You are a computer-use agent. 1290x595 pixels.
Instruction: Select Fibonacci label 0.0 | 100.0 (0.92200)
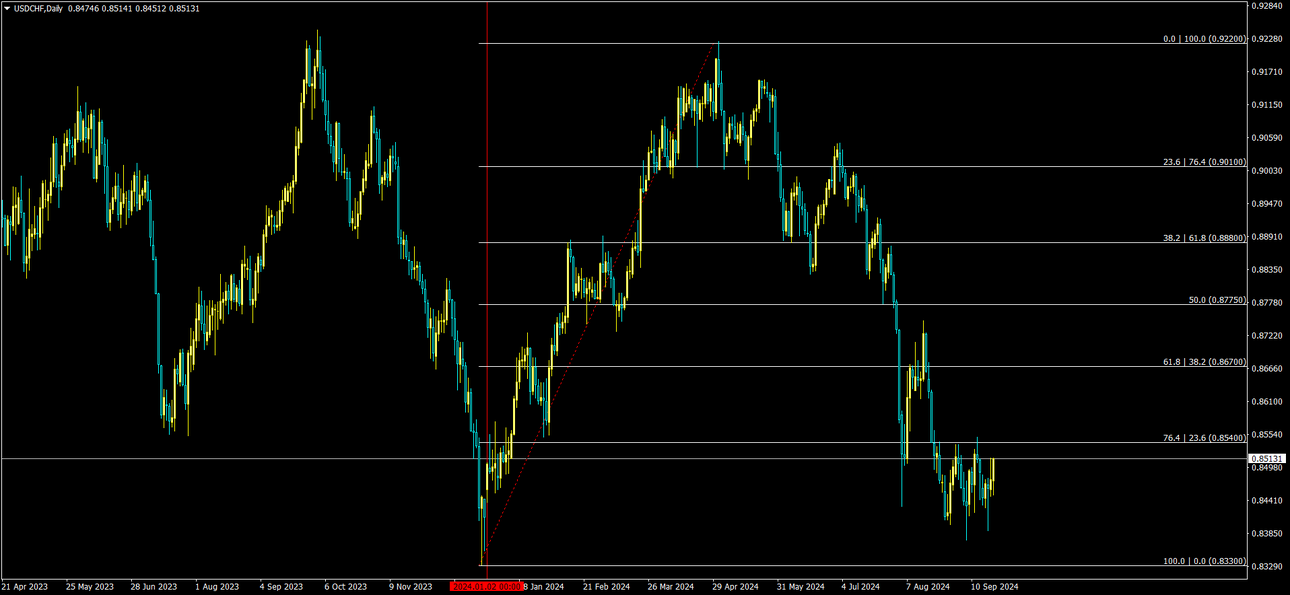click(1204, 39)
